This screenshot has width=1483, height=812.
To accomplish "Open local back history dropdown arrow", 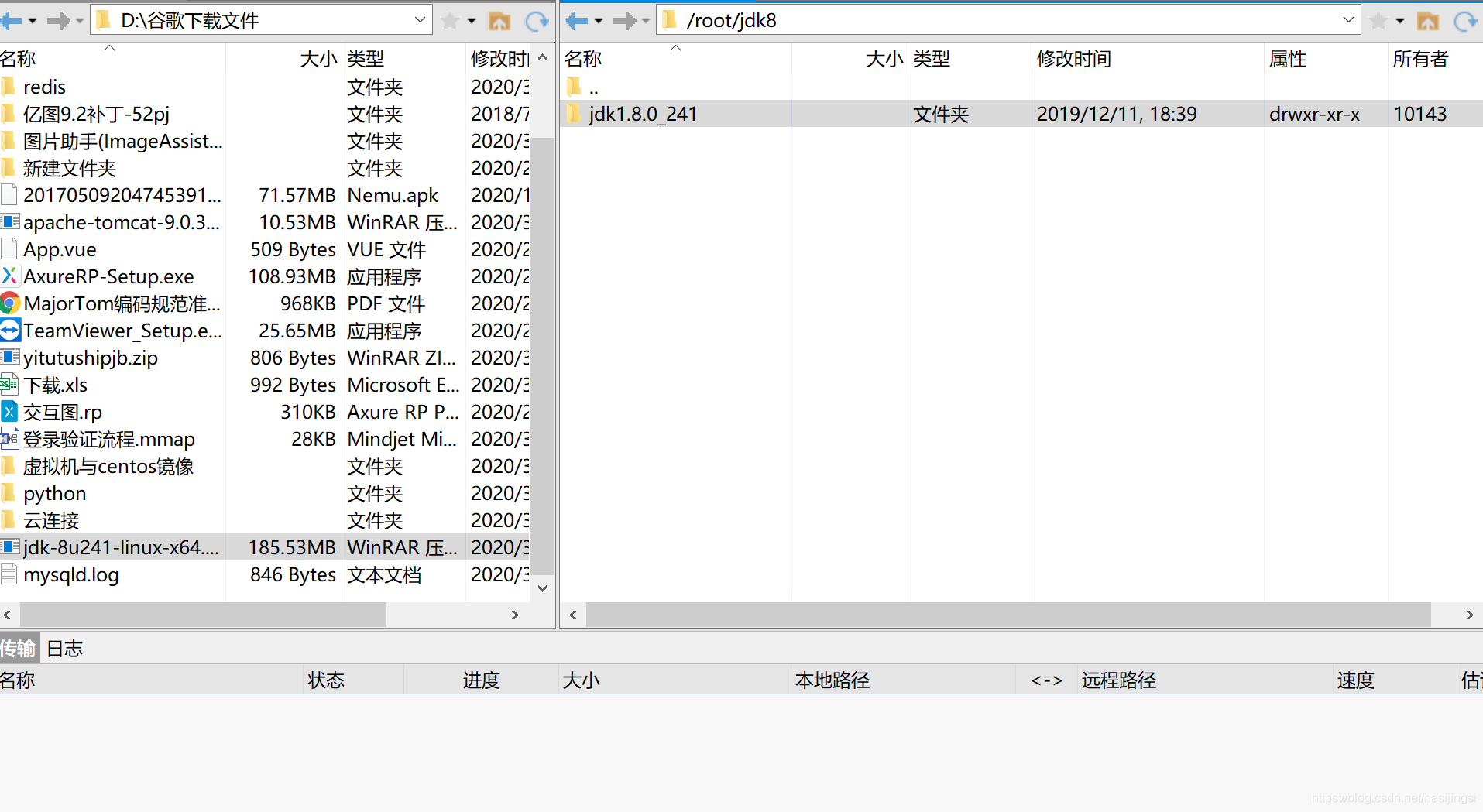I will pyautogui.click(x=33, y=21).
